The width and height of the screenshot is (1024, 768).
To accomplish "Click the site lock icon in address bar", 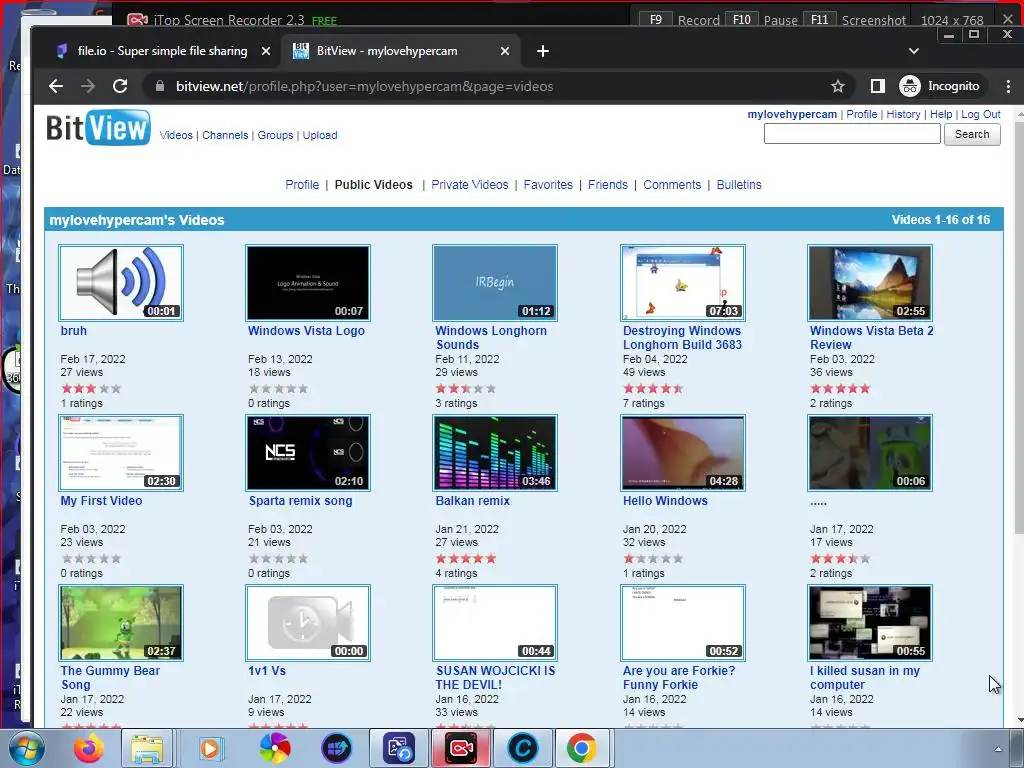I will point(160,86).
